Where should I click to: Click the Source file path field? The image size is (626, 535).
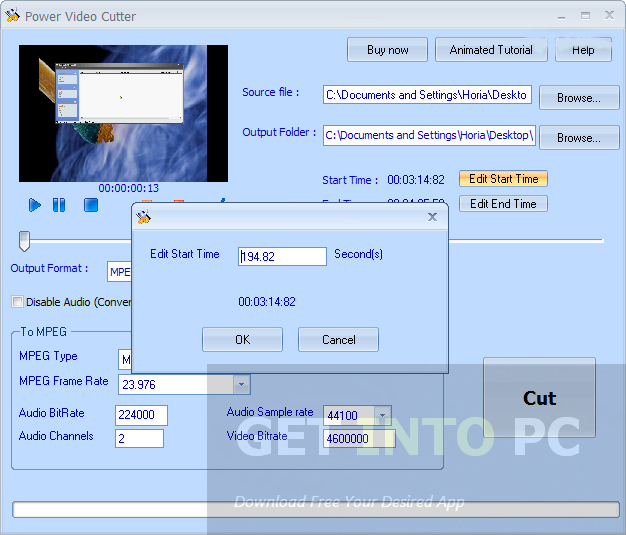coord(427,95)
